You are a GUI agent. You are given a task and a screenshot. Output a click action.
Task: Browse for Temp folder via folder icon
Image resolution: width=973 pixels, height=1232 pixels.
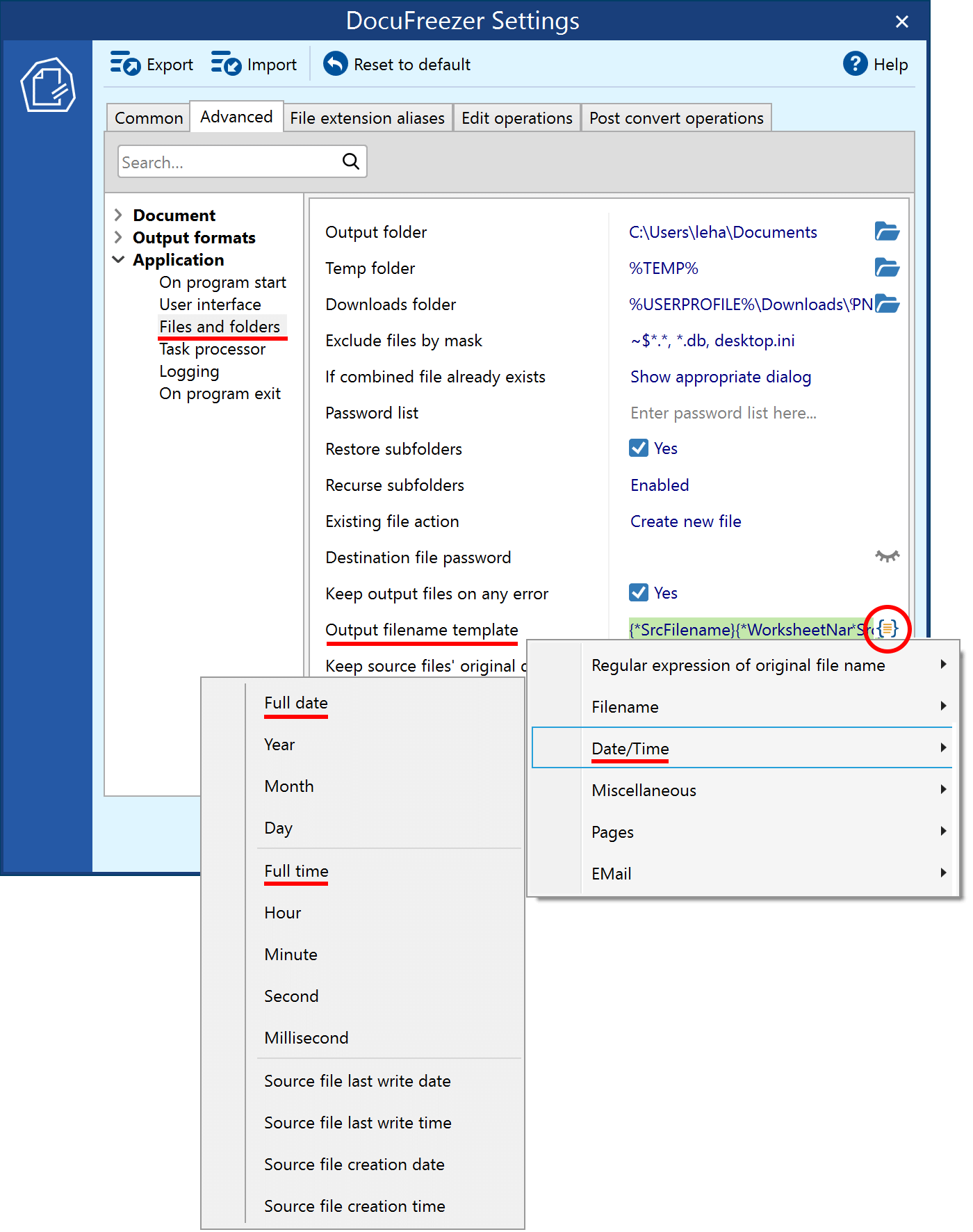point(888,268)
